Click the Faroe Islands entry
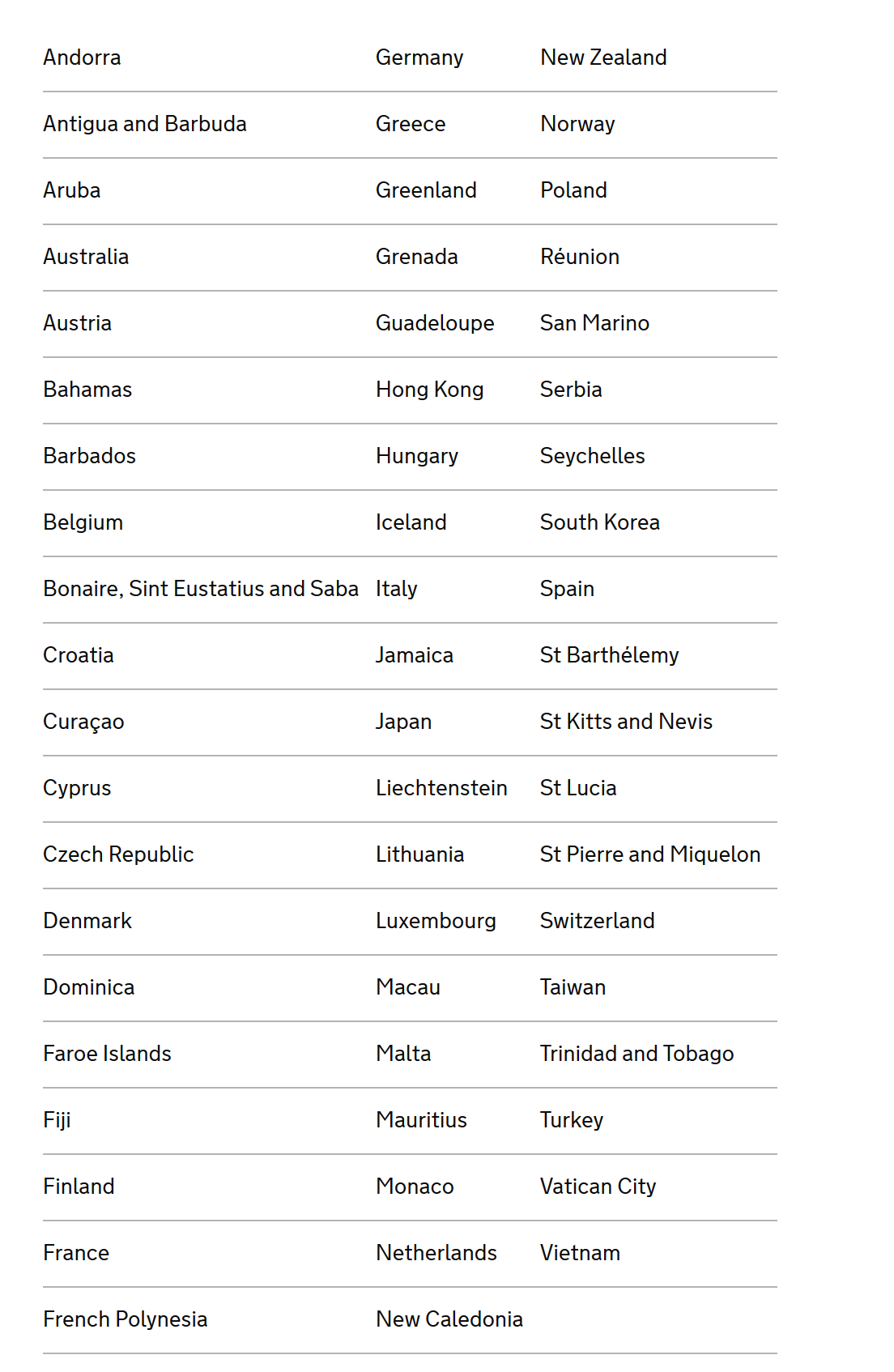The image size is (894, 1372). coord(107,1054)
